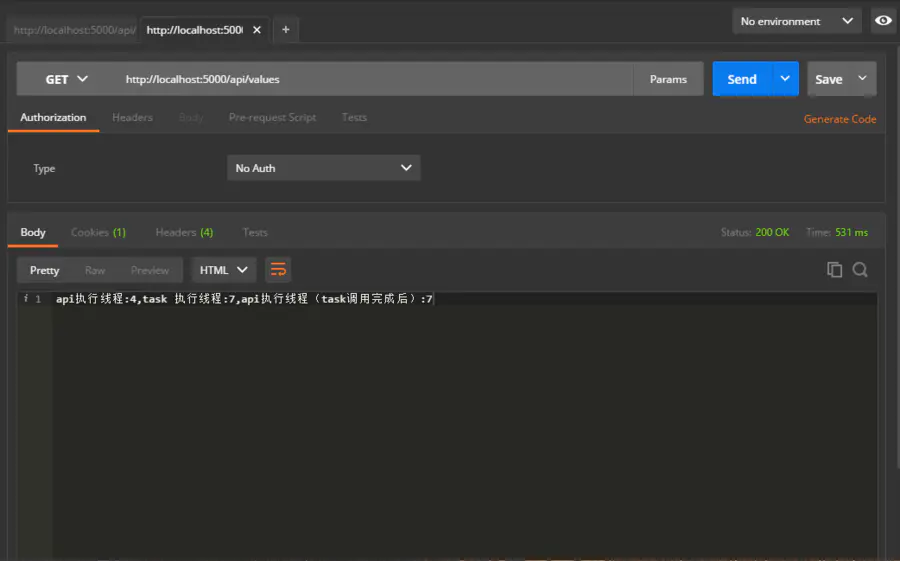Screen dimensions: 900x561
Task: Click the response text on line 1
Action: click(244, 299)
